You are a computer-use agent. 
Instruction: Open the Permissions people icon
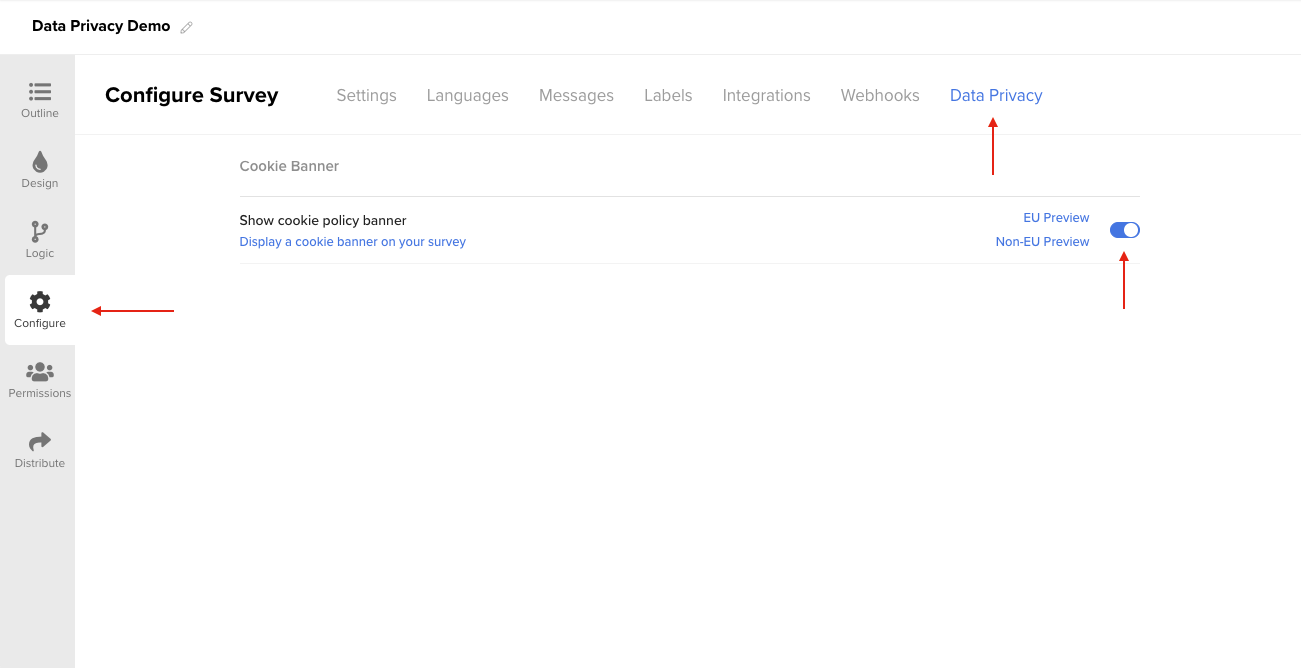[40, 372]
